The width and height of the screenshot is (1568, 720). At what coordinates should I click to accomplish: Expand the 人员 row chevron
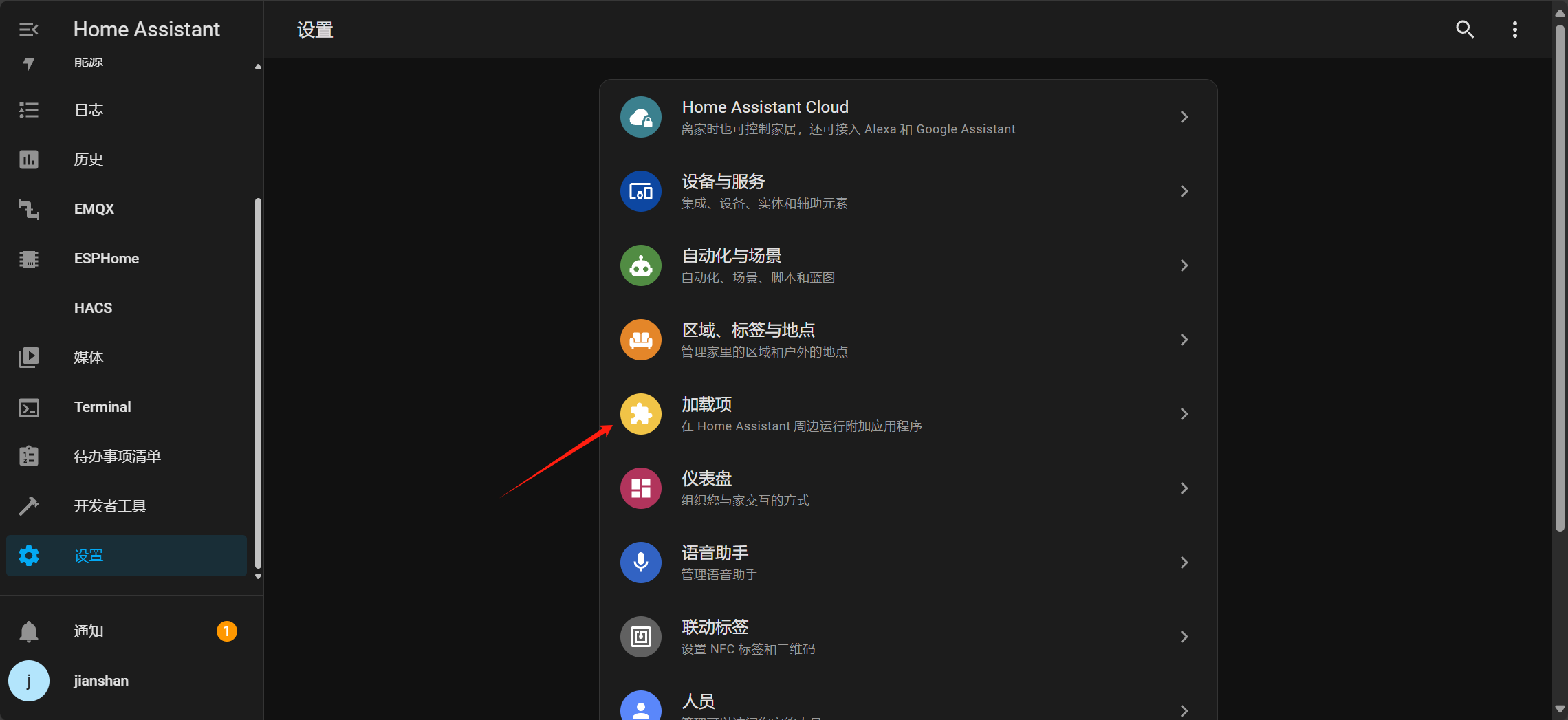pyautogui.click(x=1184, y=711)
